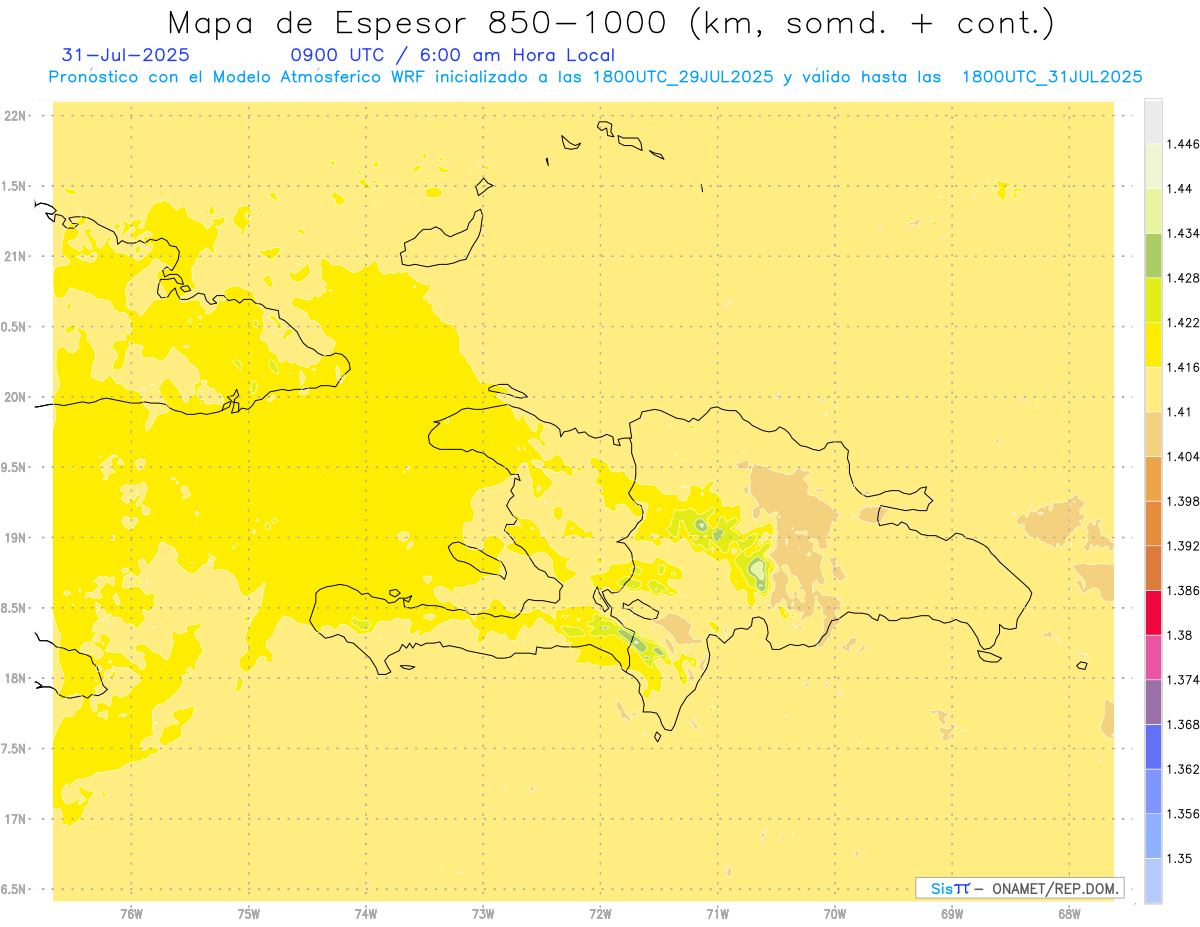Click the '0.5N' latitude axis label
Screen dimensions: 1200x927
pos(15,327)
